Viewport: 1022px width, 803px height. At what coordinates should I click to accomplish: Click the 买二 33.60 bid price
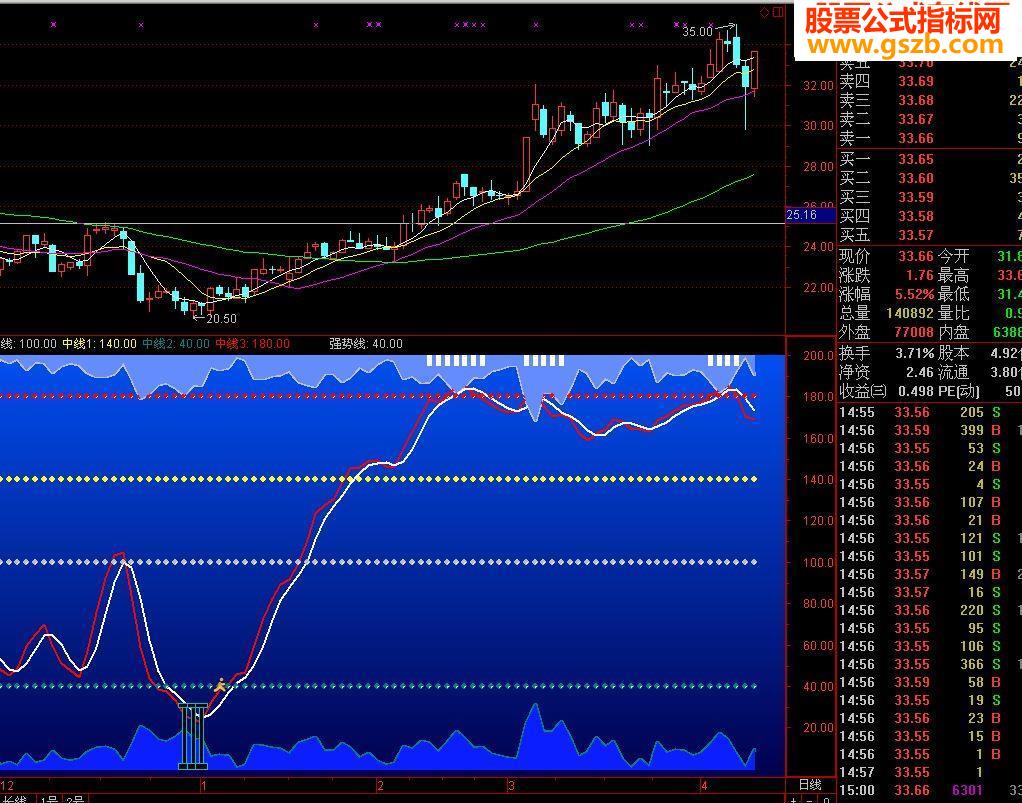click(916, 178)
